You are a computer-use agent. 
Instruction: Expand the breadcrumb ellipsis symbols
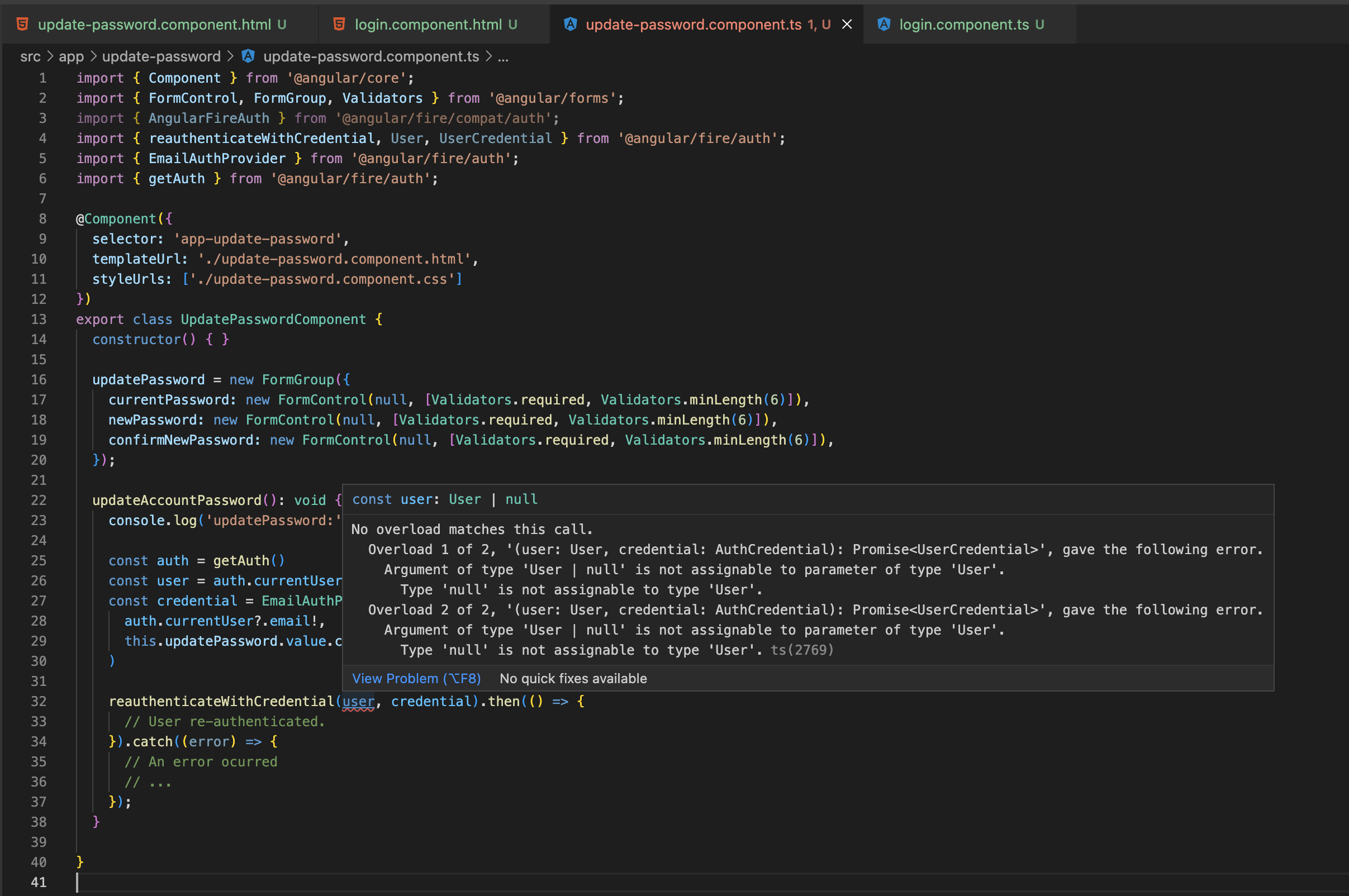(503, 57)
